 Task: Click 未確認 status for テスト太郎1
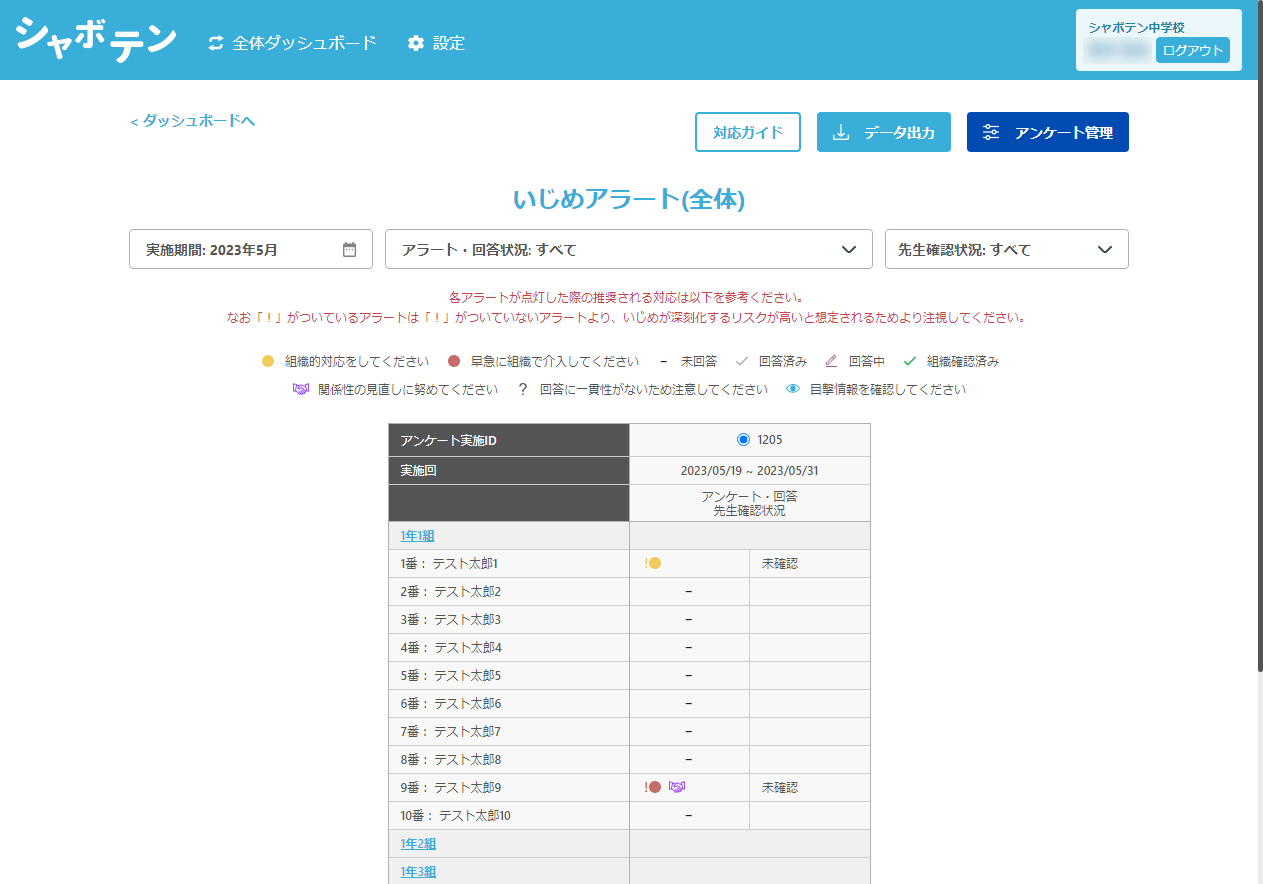tap(780, 564)
